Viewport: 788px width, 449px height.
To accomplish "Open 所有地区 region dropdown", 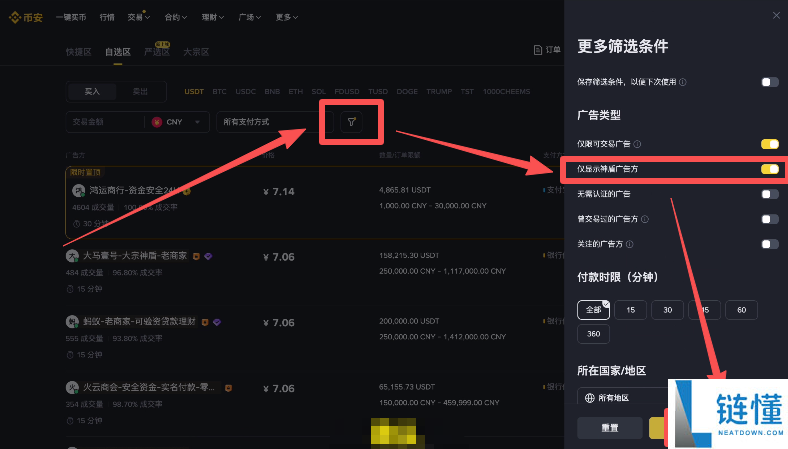I will click(623, 397).
